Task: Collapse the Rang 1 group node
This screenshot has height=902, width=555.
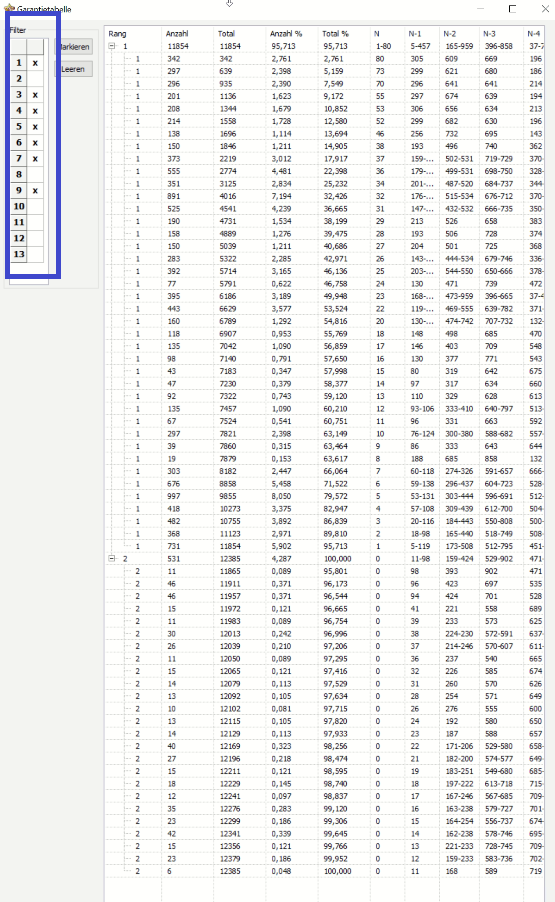Action: click(112, 46)
